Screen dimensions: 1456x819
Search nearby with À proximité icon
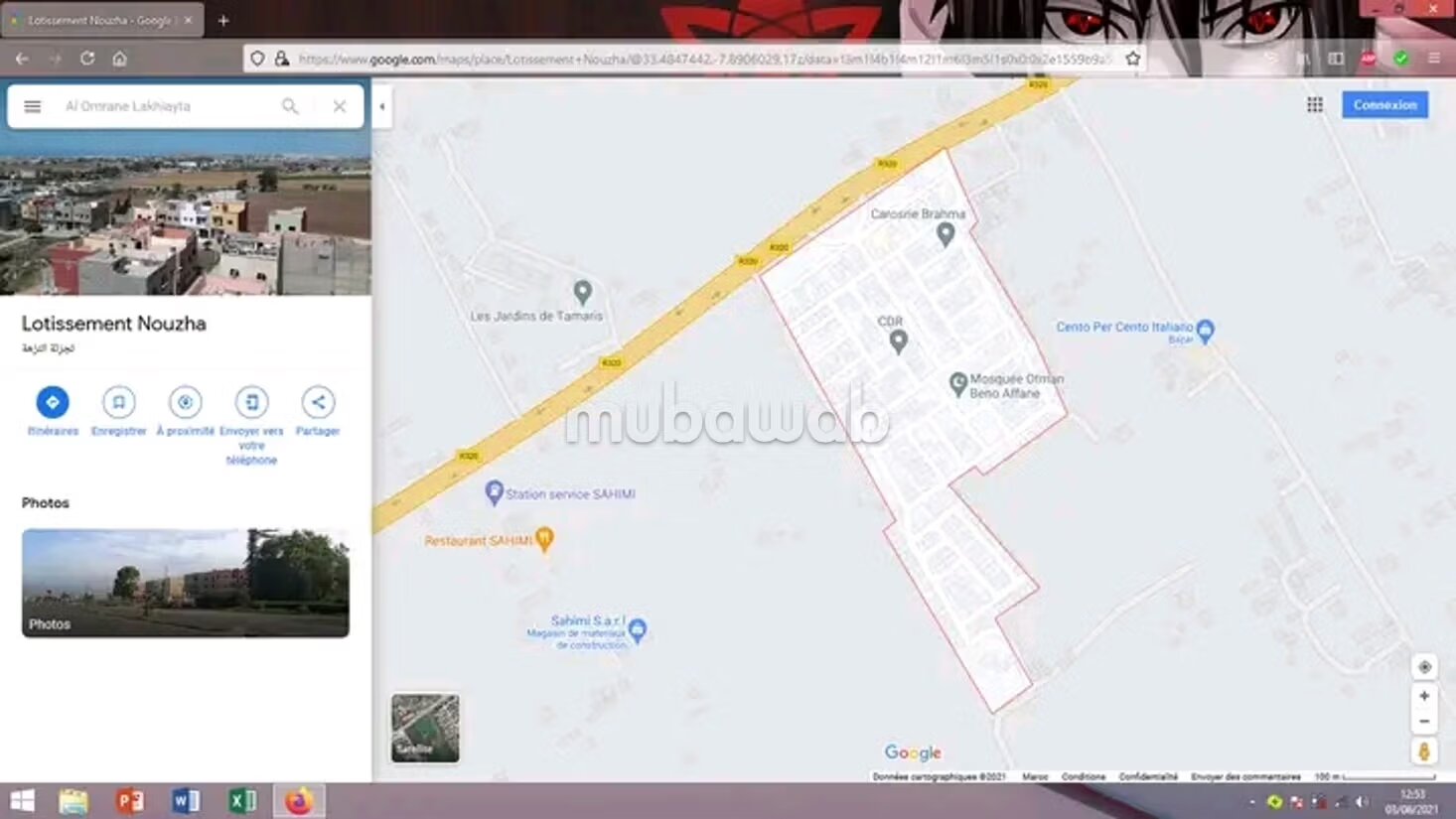click(x=185, y=402)
